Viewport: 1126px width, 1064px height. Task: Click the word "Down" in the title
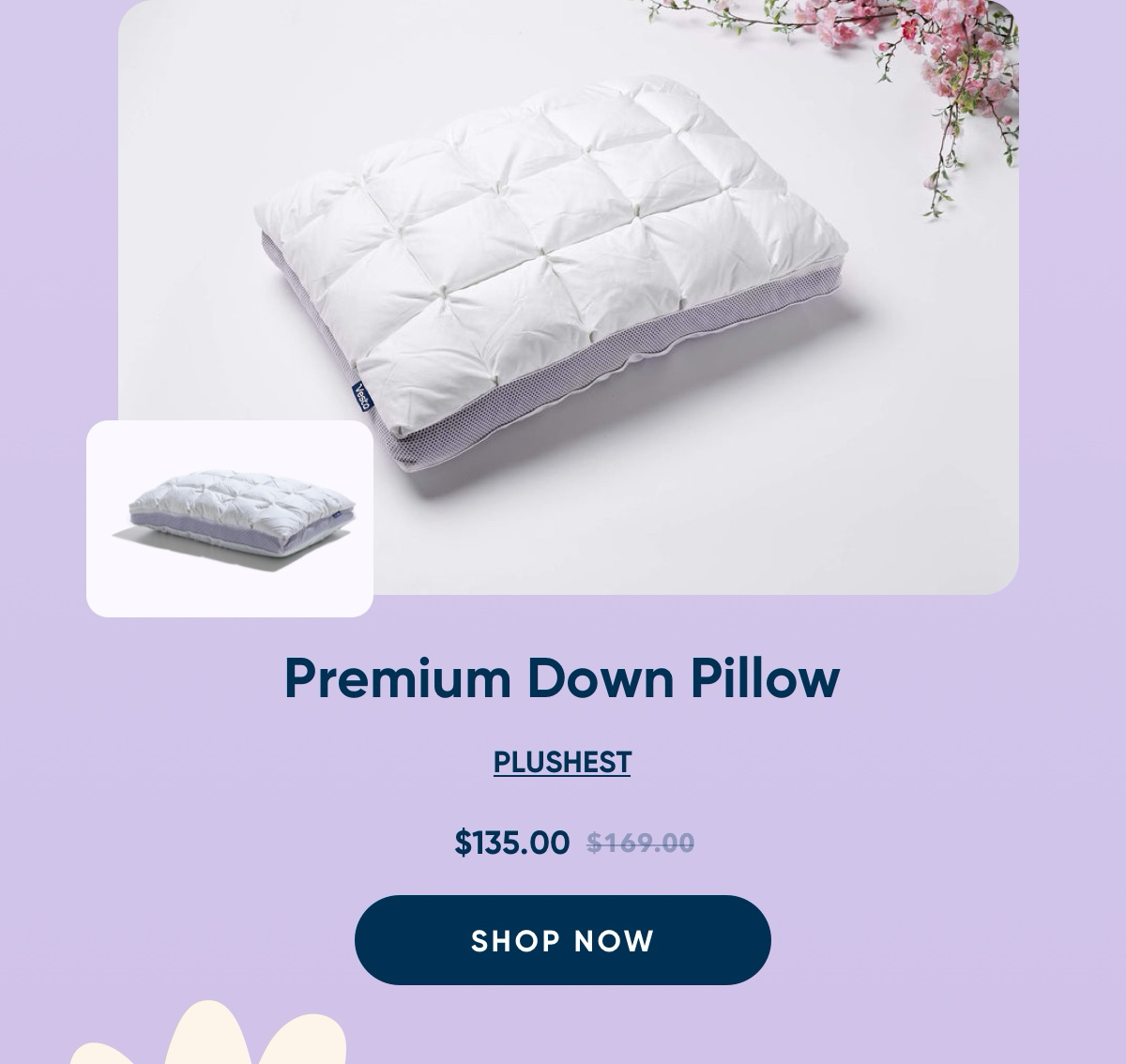coord(601,677)
